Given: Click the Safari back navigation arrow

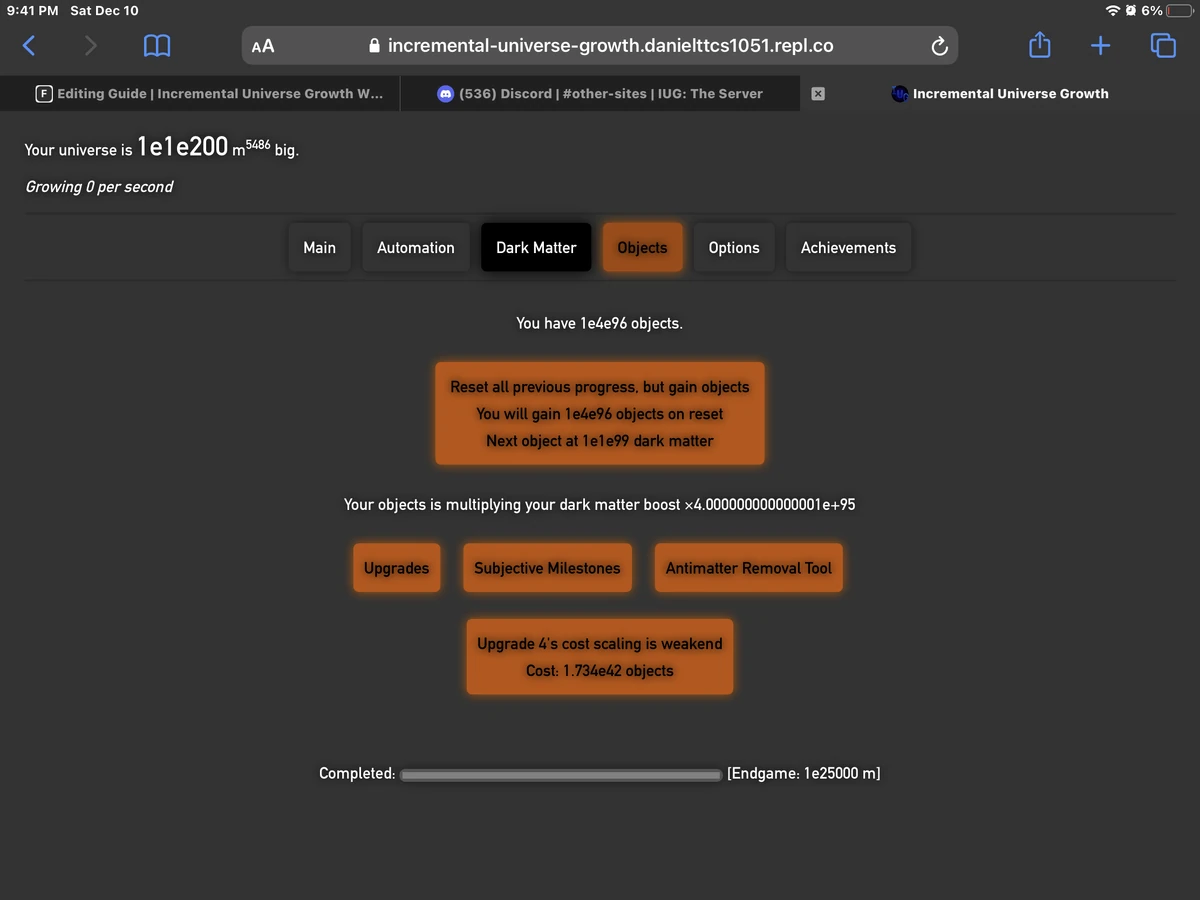Looking at the screenshot, I should click(28, 45).
